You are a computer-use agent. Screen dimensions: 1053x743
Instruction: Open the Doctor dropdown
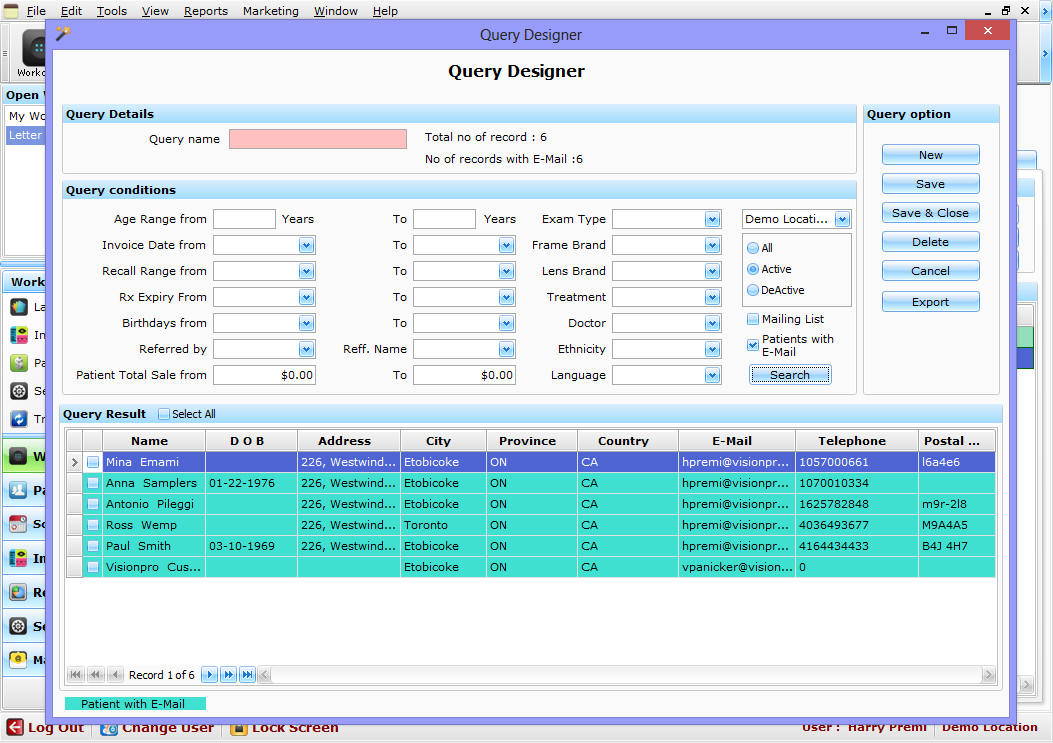coord(713,323)
